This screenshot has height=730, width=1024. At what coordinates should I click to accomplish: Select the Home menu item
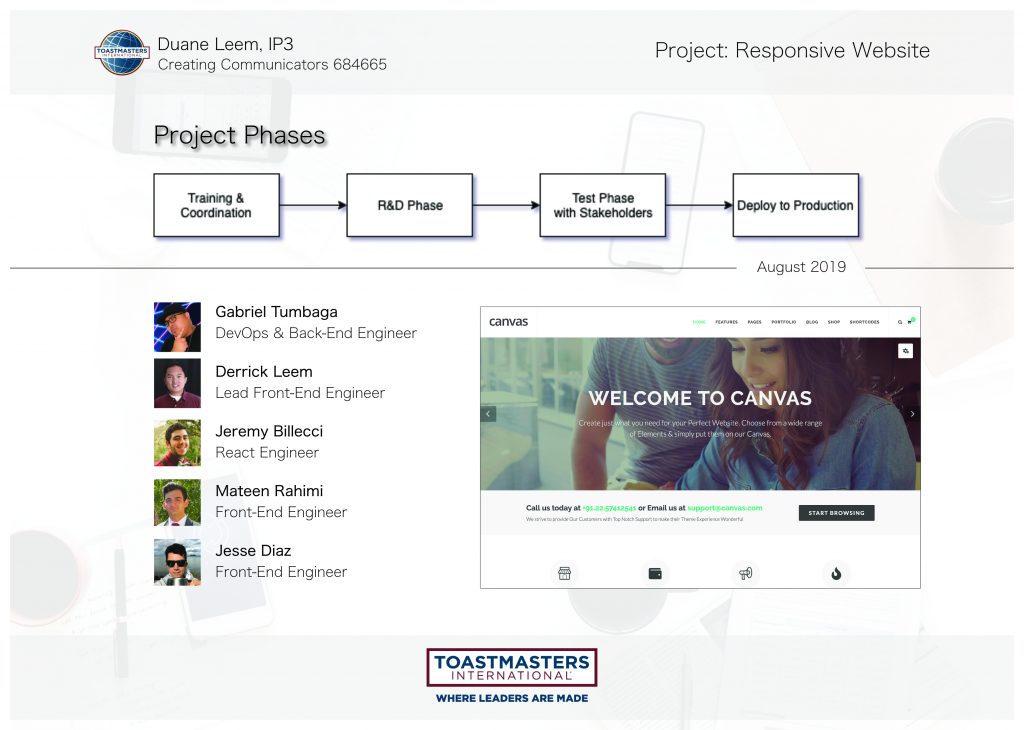pos(698,322)
